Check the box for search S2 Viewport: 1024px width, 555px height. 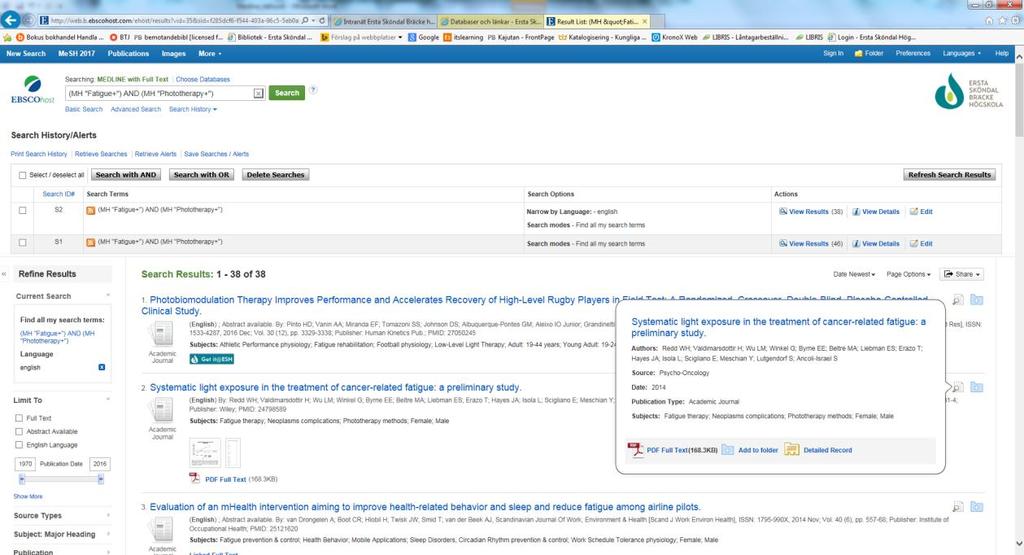coord(22,210)
